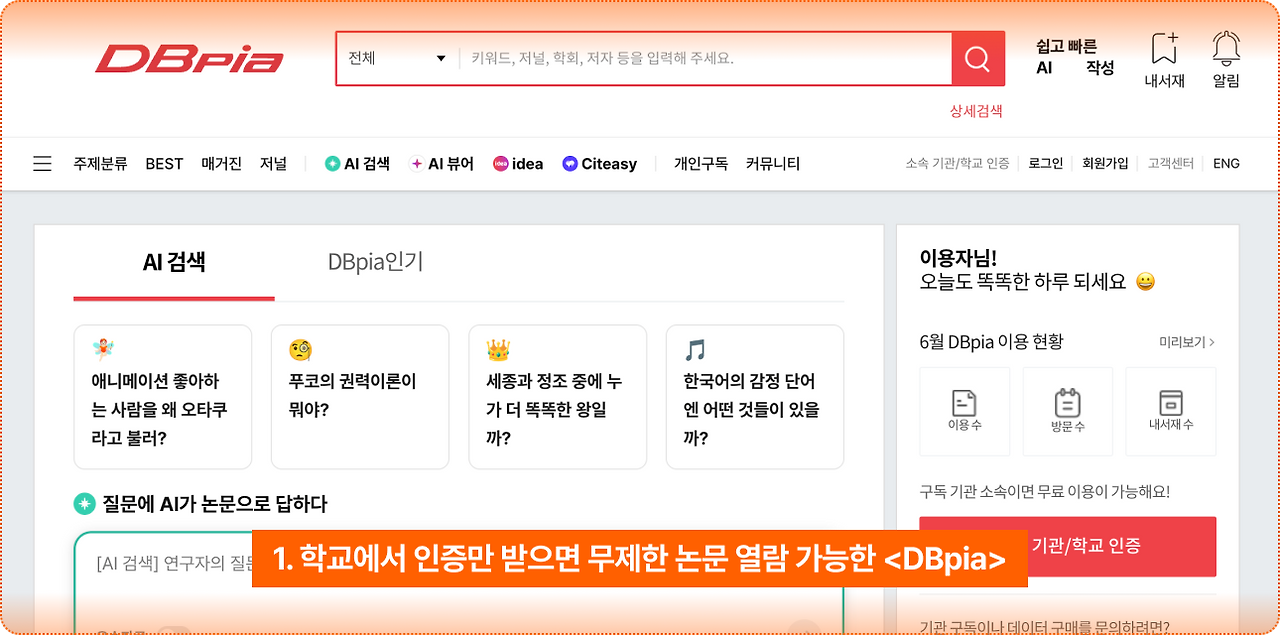1280x635 pixels.
Task: Open 미리보기 with its chevron
Action: (x=1187, y=341)
